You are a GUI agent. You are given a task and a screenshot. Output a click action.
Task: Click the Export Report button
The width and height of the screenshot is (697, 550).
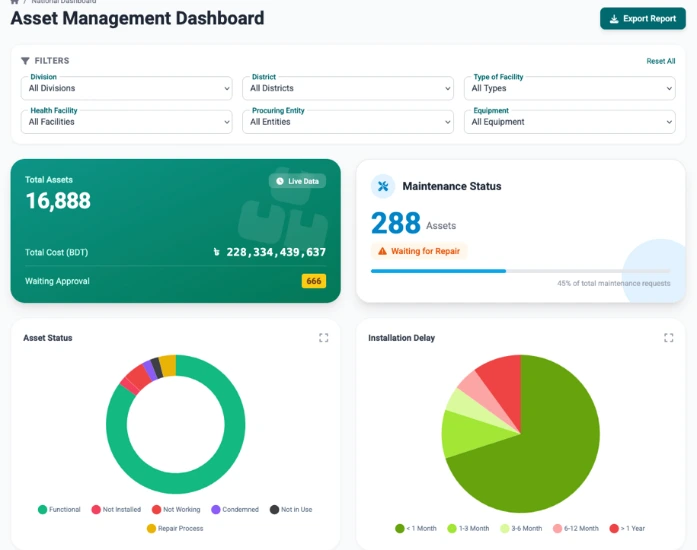[x=642, y=19]
